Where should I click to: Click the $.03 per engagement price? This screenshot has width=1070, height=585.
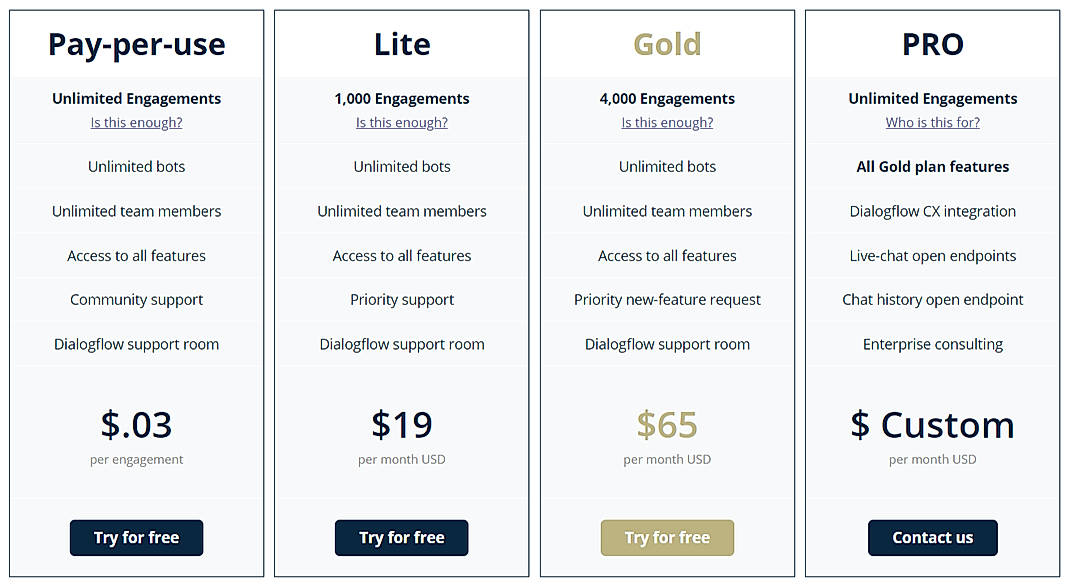136,424
